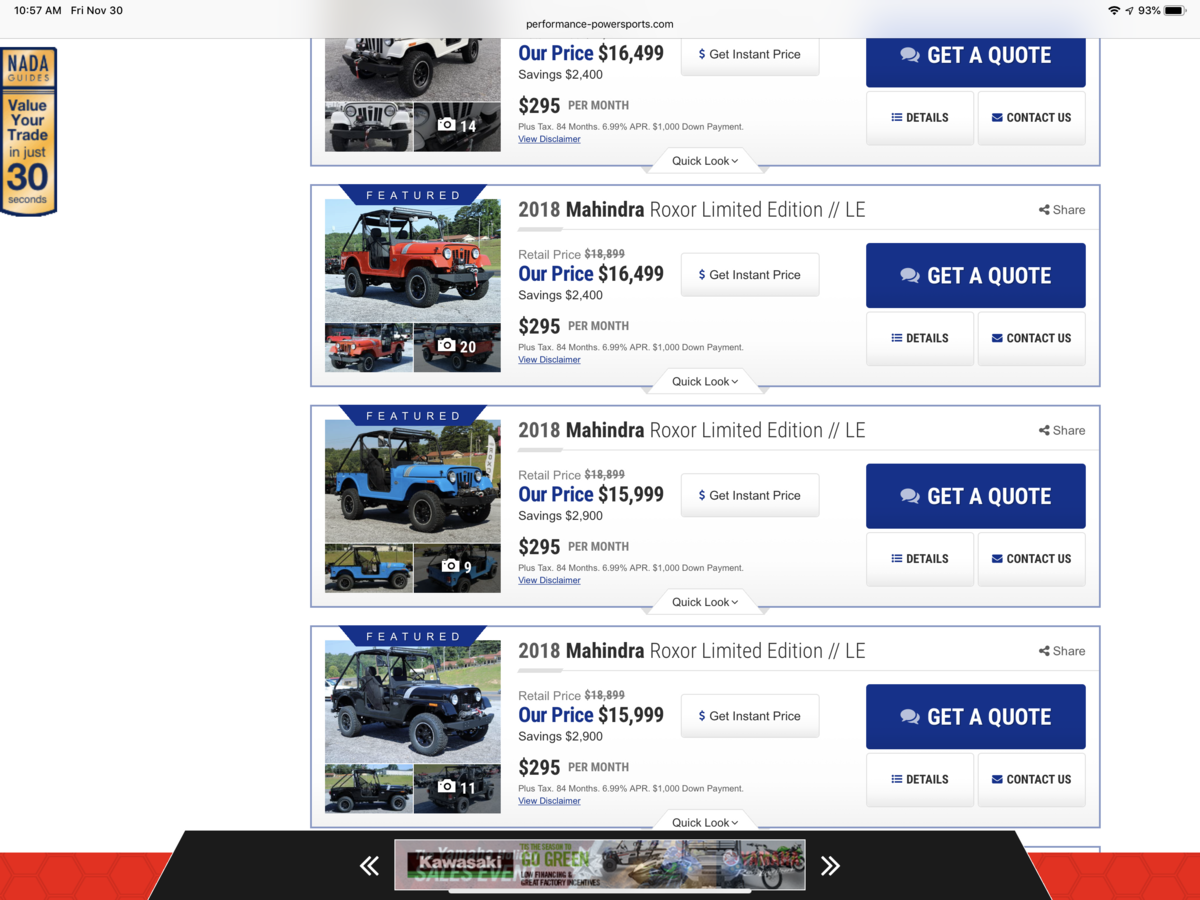Open View Disclaimer link on blue Roxor listing

click(549, 580)
